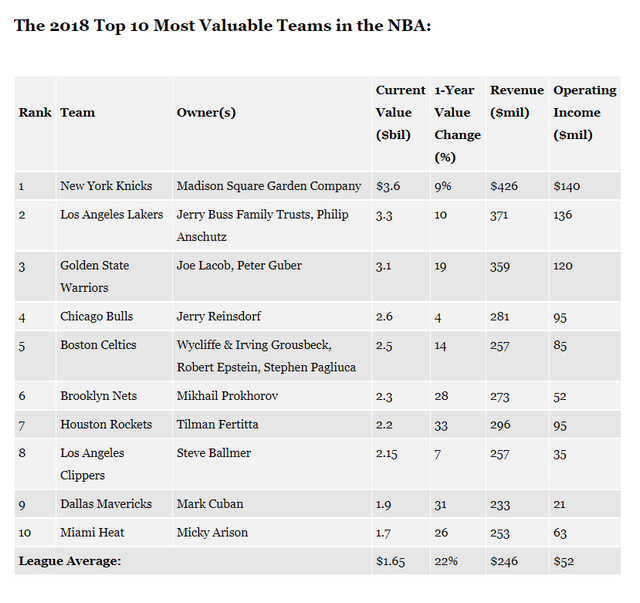Select the Golden State Warriors cell
Image resolution: width=640 pixels, height=603 pixels.
94,276
